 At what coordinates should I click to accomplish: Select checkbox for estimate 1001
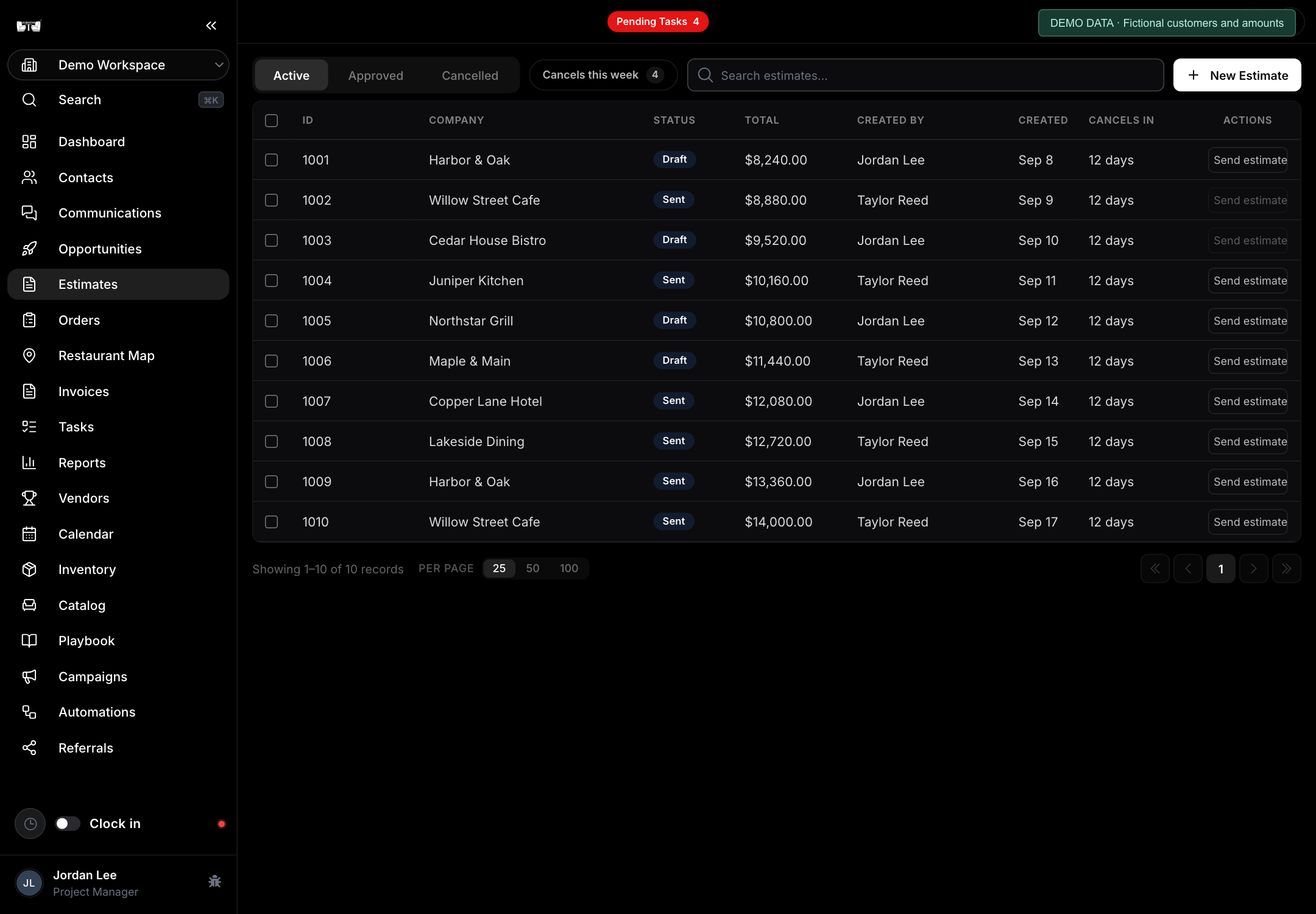(x=272, y=160)
